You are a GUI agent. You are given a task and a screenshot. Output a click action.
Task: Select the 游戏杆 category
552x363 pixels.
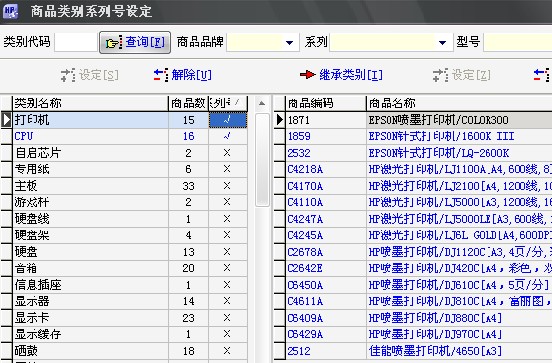[90, 202]
